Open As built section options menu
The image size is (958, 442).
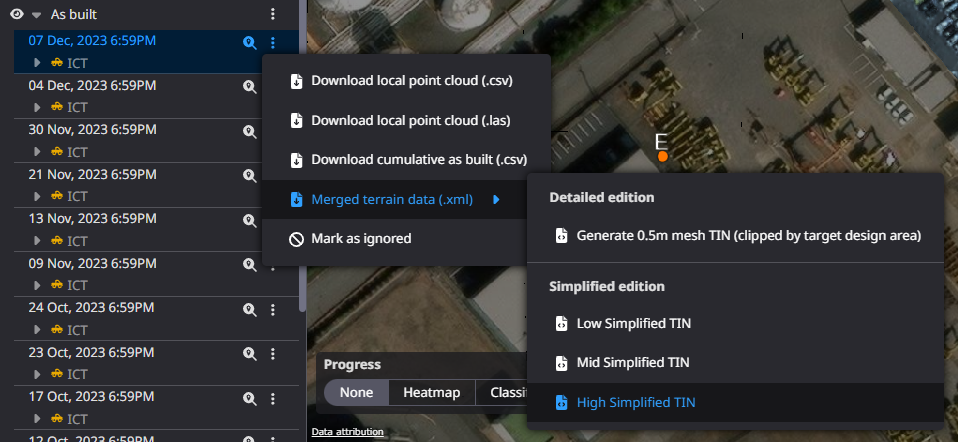(x=273, y=14)
